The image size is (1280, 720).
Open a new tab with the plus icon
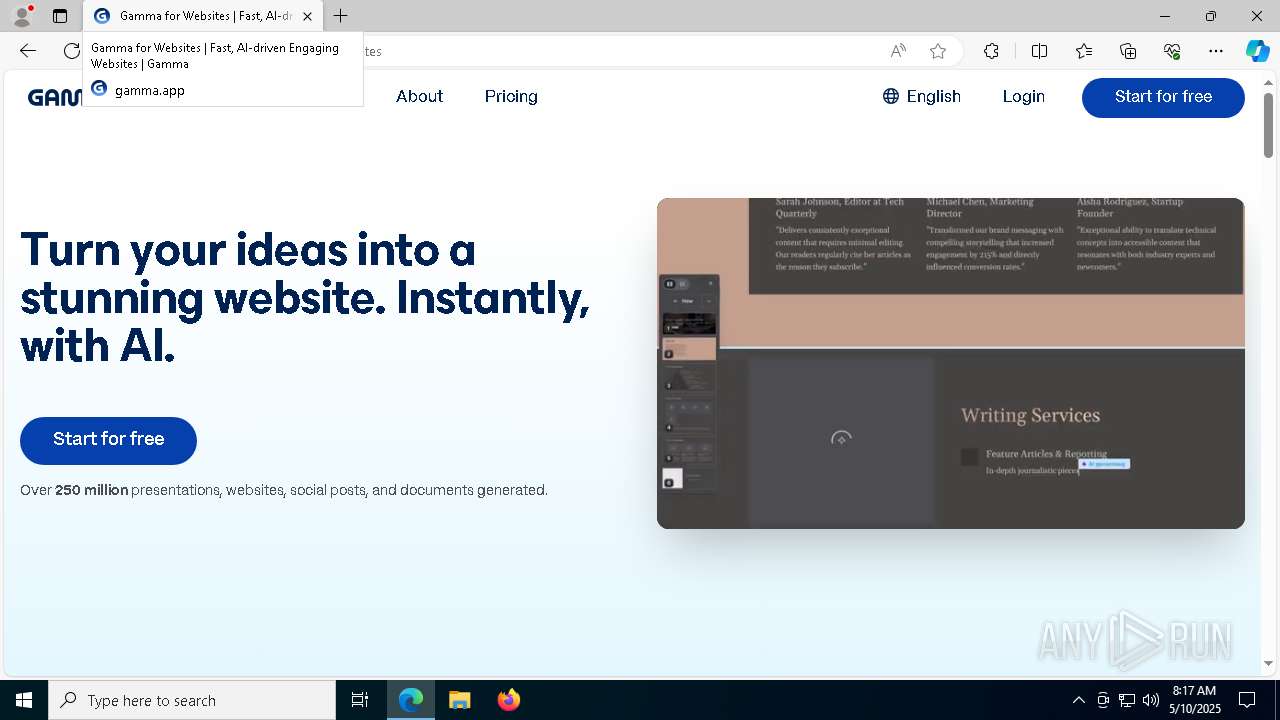341,16
